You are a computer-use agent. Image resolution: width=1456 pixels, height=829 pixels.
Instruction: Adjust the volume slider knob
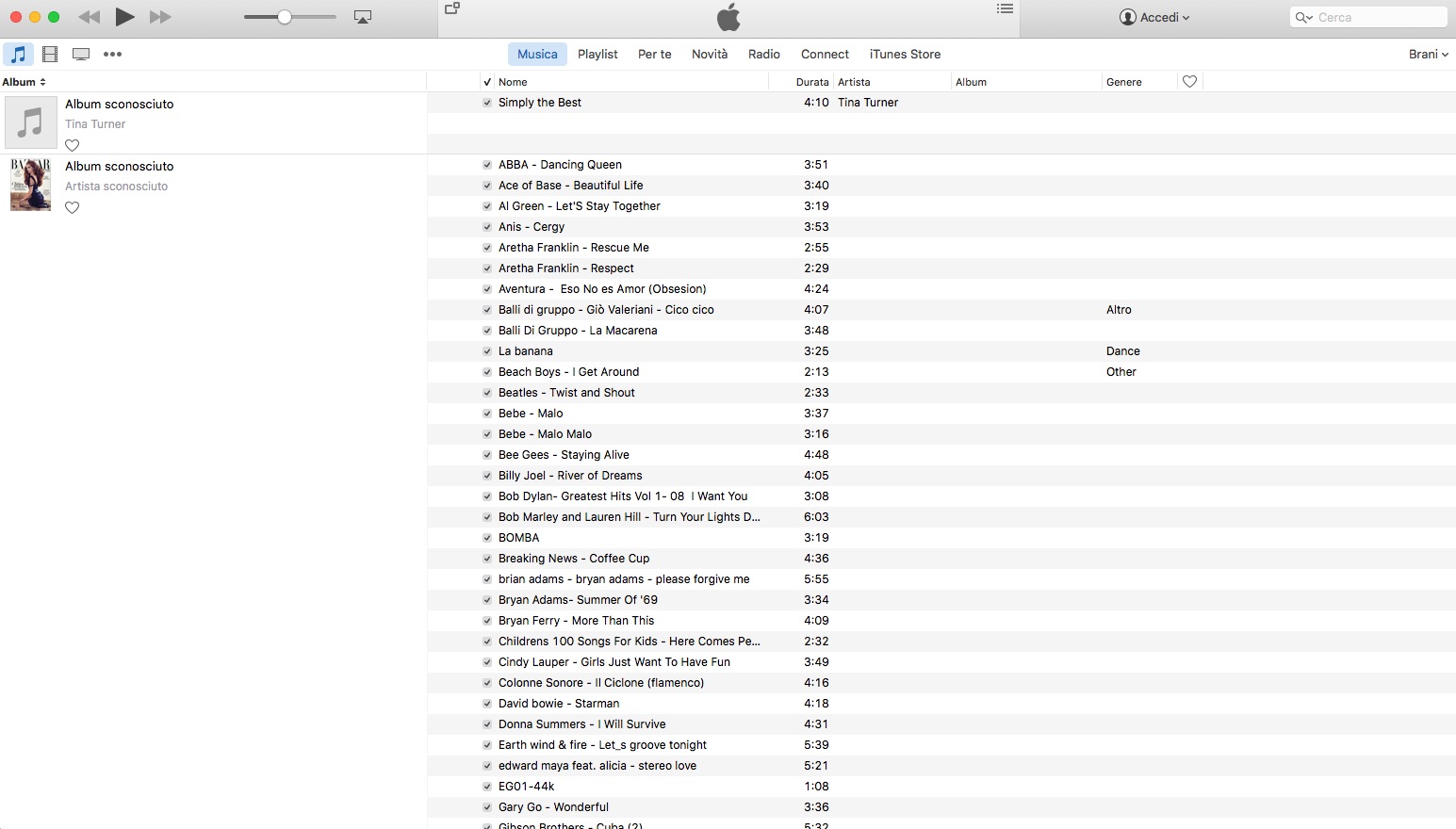[285, 17]
